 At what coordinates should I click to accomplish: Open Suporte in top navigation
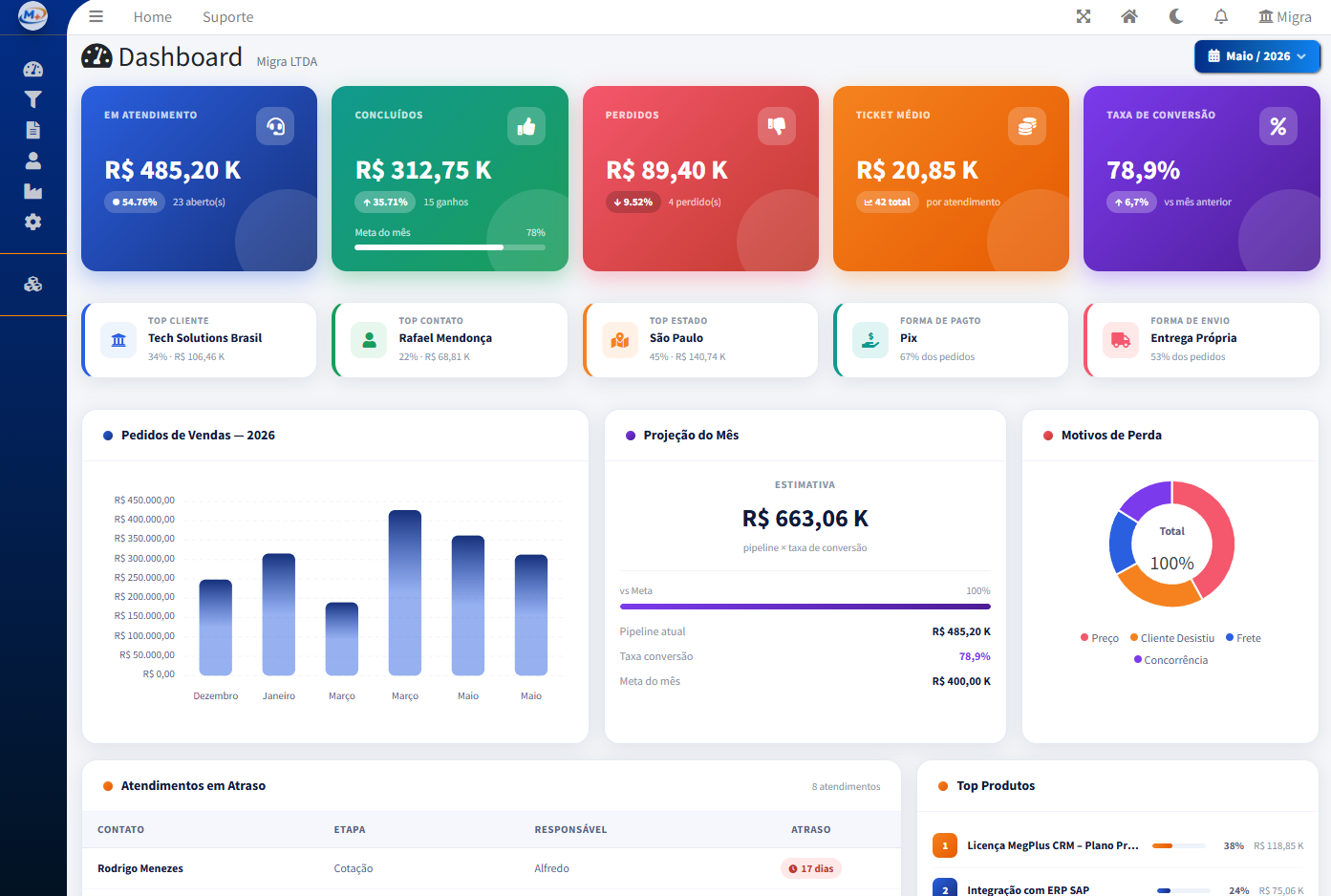coord(228,17)
